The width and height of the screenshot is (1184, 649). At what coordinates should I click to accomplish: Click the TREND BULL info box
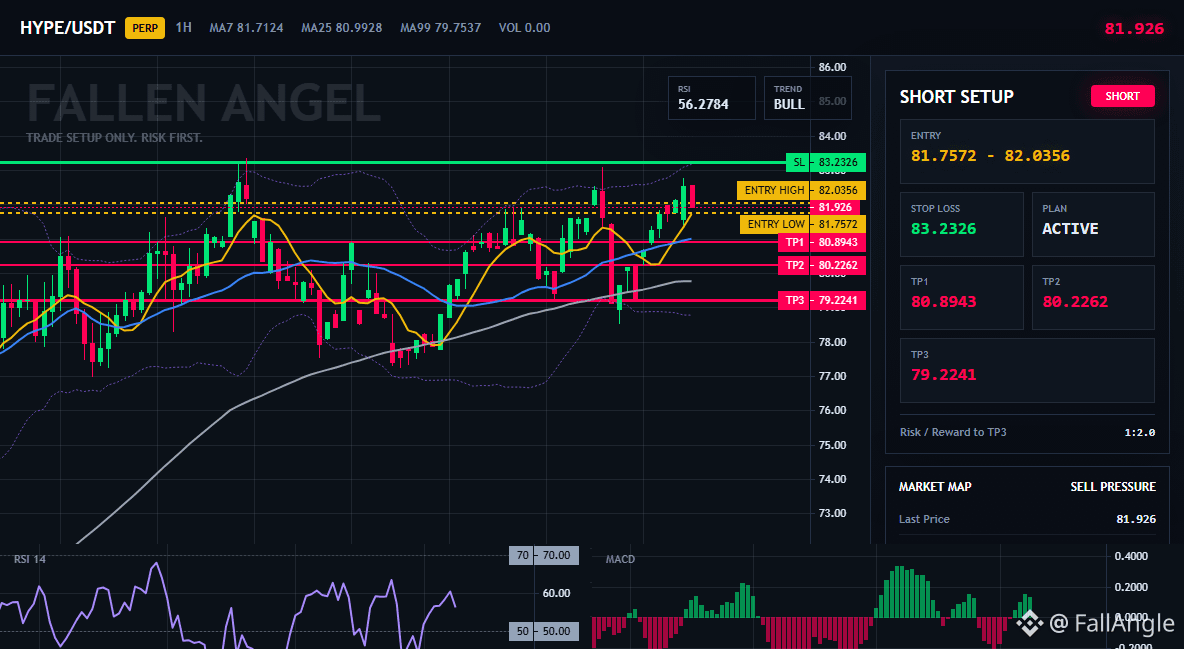coord(807,97)
